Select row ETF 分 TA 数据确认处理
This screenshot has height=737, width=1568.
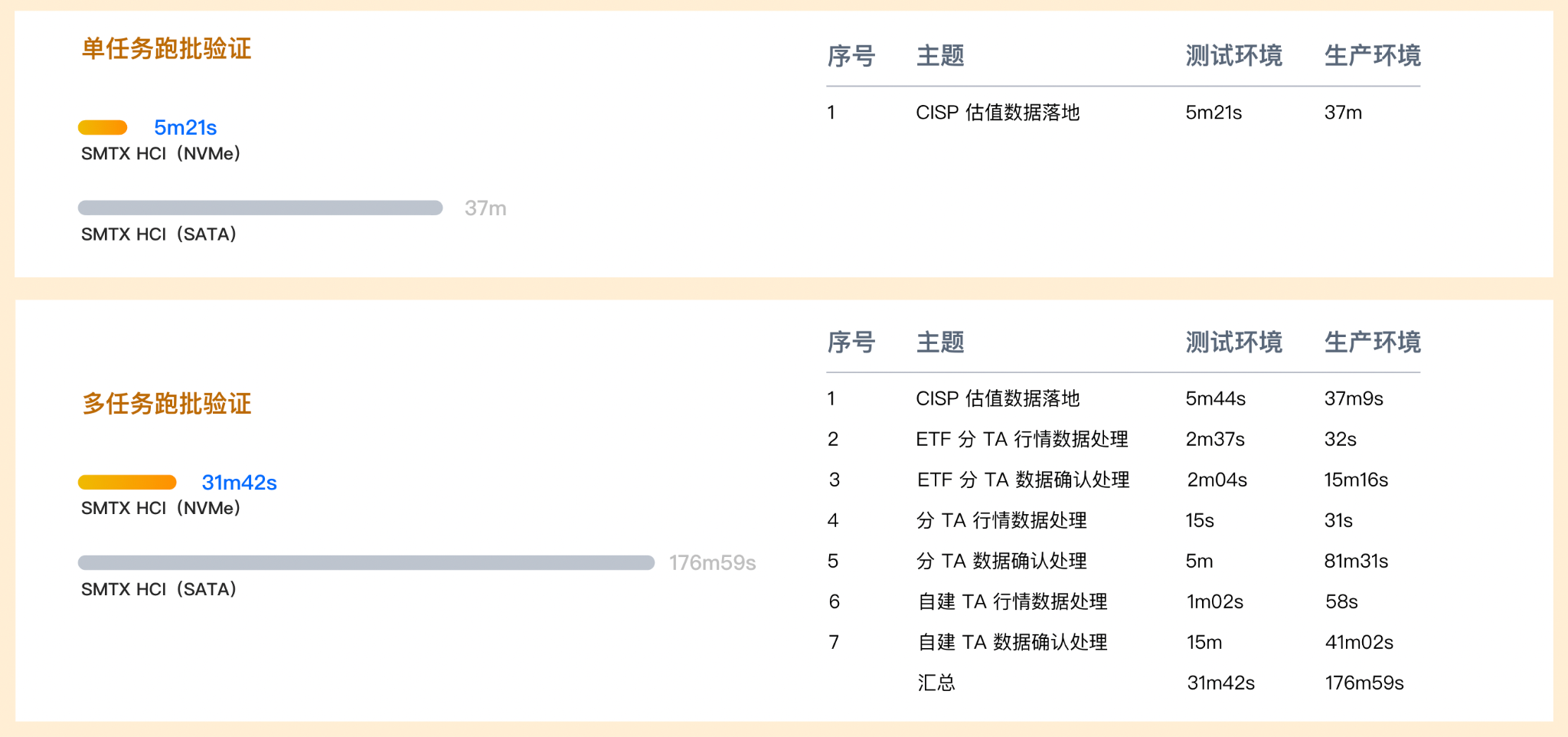point(1123,480)
